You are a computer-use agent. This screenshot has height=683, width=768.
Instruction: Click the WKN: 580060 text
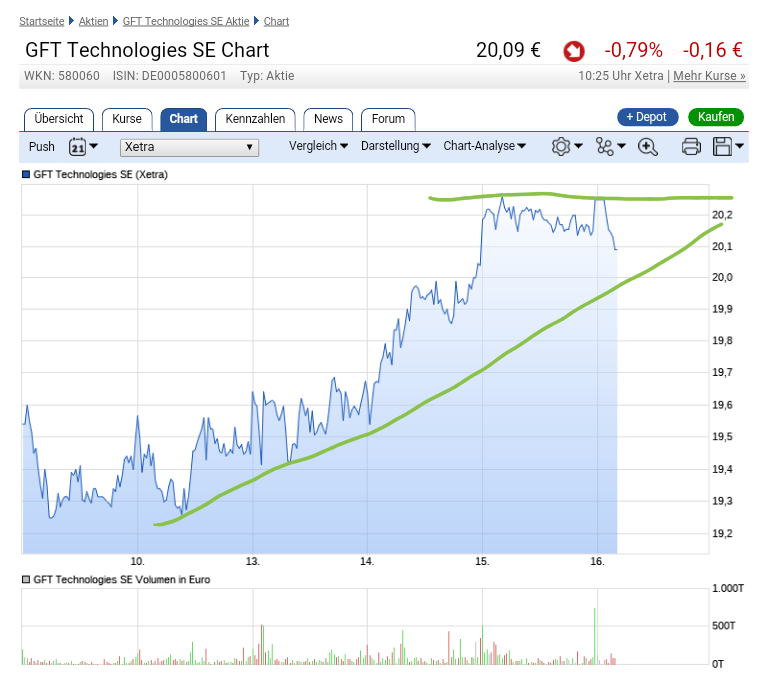(x=62, y=76)
